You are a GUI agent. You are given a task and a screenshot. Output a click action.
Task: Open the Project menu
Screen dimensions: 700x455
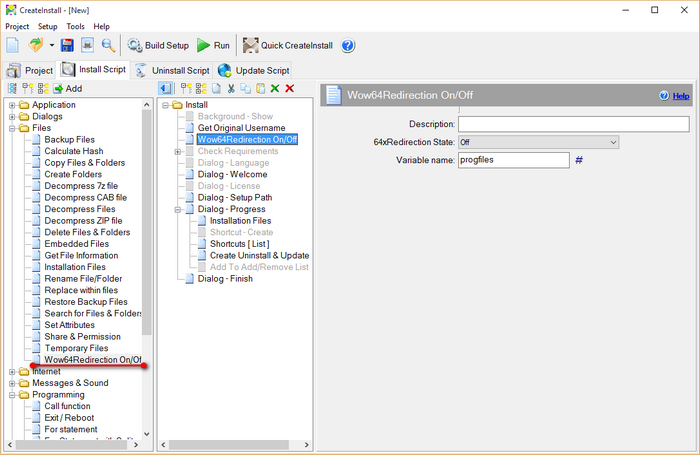(17, 26)
